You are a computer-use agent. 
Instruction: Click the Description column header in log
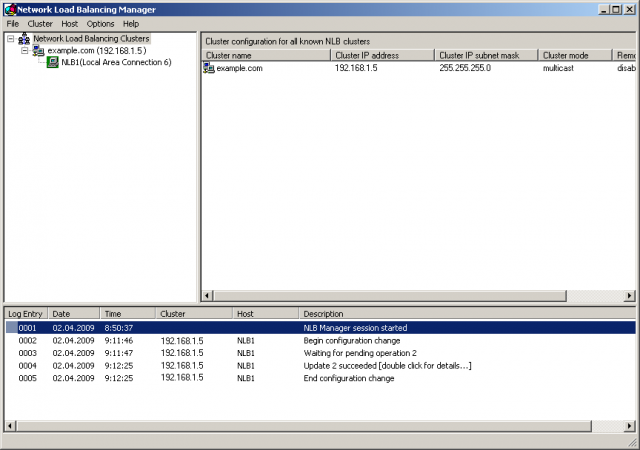pyautogui.click(x=467, y=314)
